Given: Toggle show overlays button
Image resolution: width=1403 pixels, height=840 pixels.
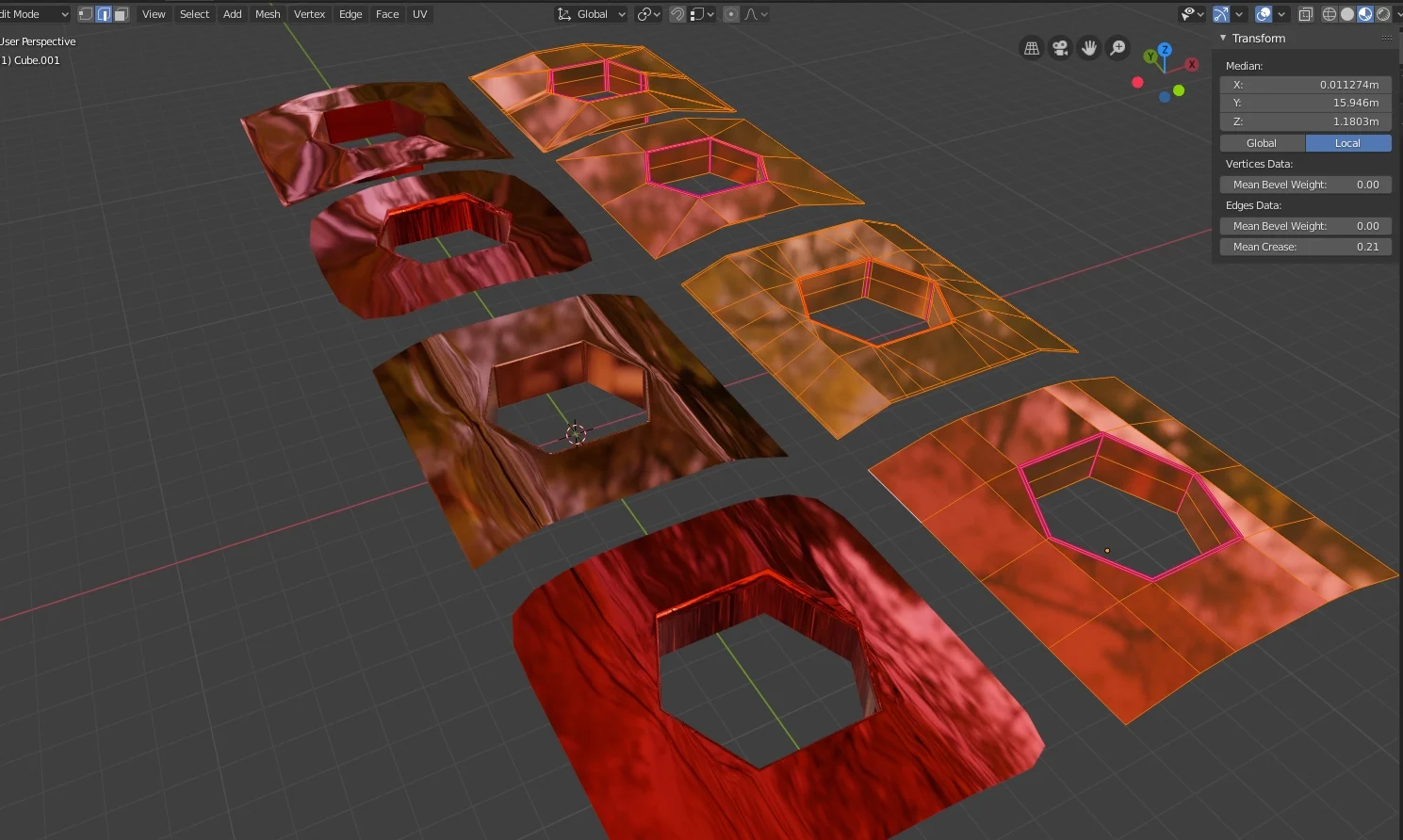Looking at the screenshot, I should pyautogui.click(x=1264, y=14).
